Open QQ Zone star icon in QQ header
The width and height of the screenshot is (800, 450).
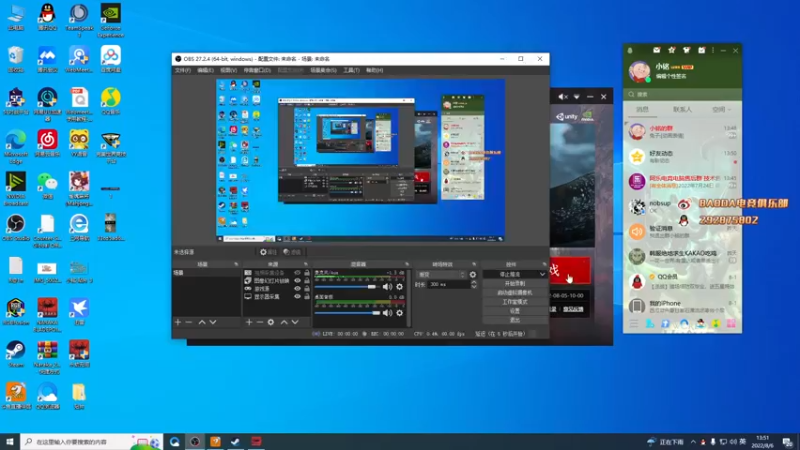coord(671,50)
